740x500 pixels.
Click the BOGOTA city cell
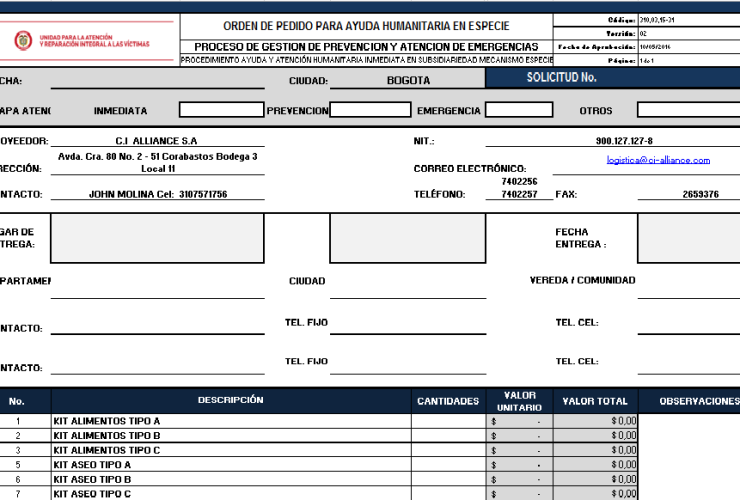[408, 81]
